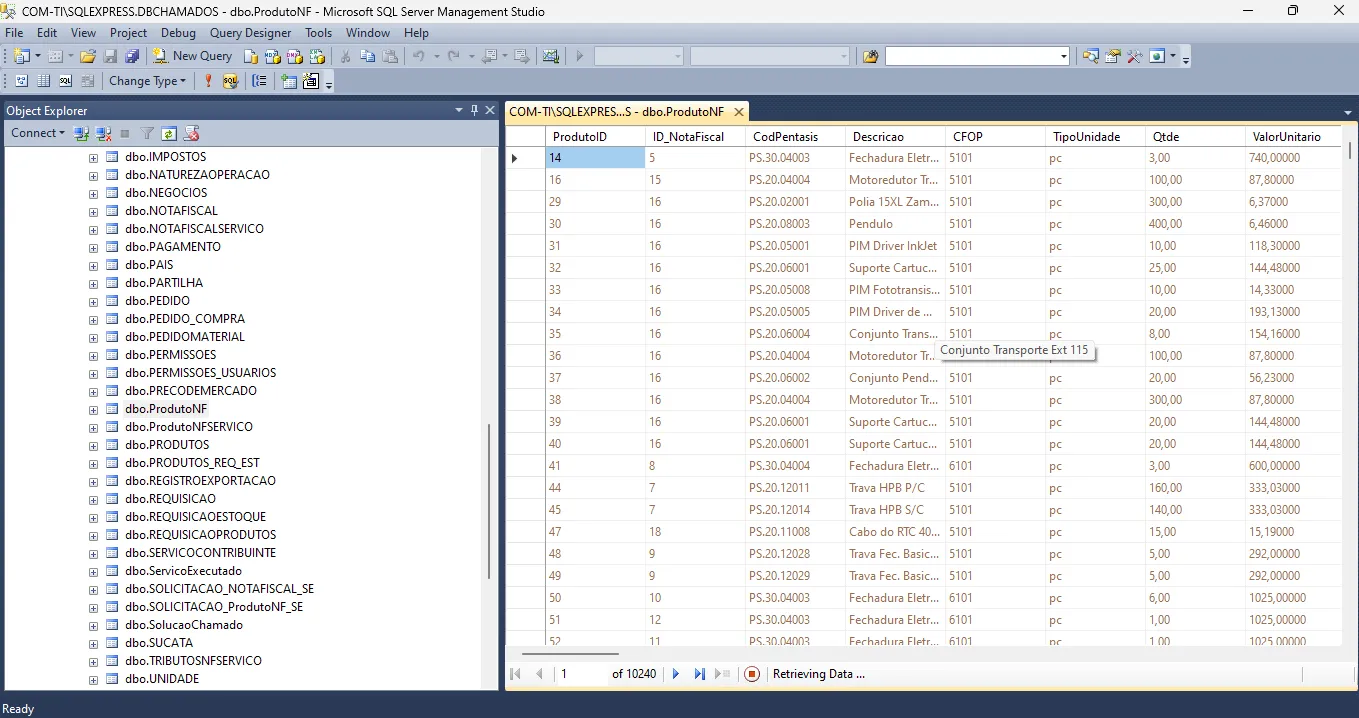Viewport: 1359px width, 718px height.
Task: Expand the dbo.UNIDADE table node
Action: (x=93, y=679)
